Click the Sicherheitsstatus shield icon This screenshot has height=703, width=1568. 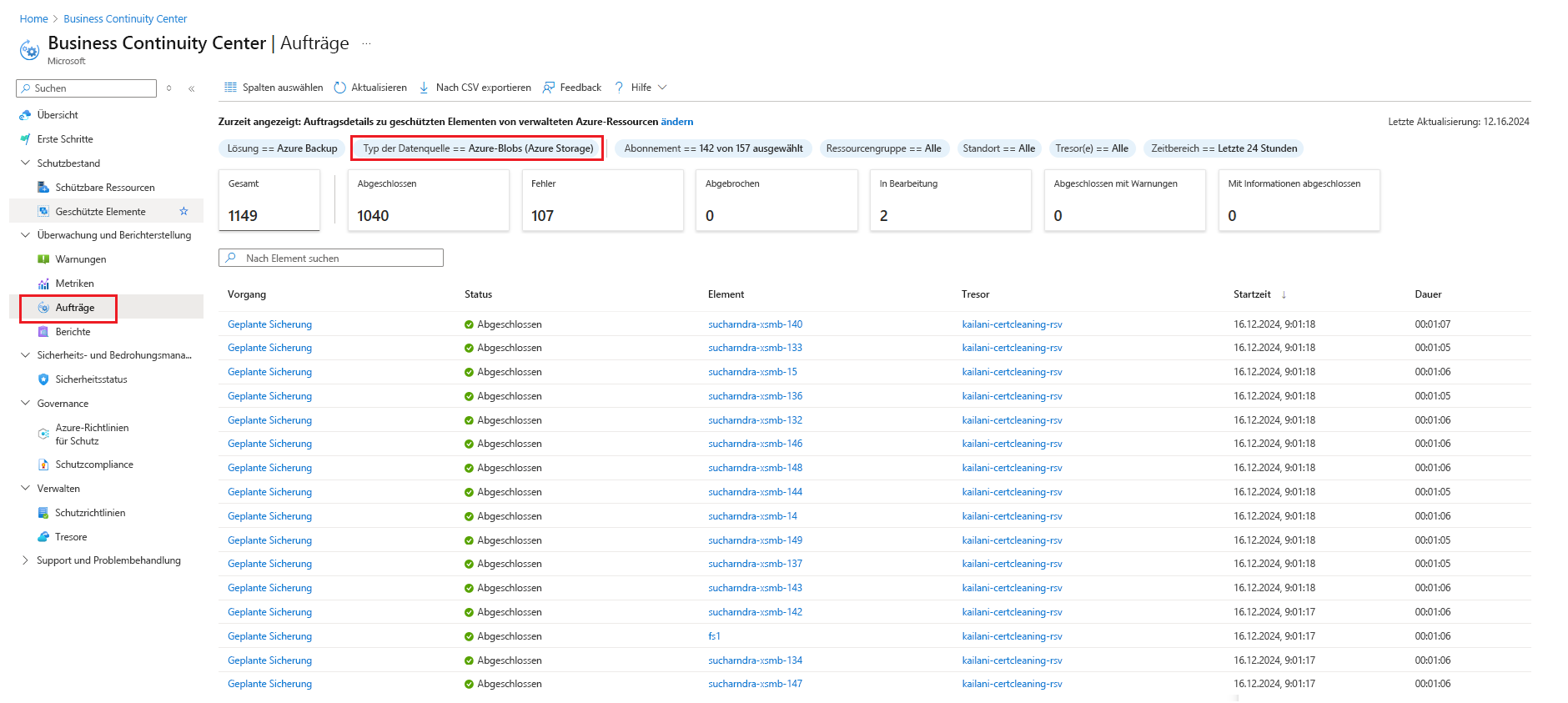(43, 379)
